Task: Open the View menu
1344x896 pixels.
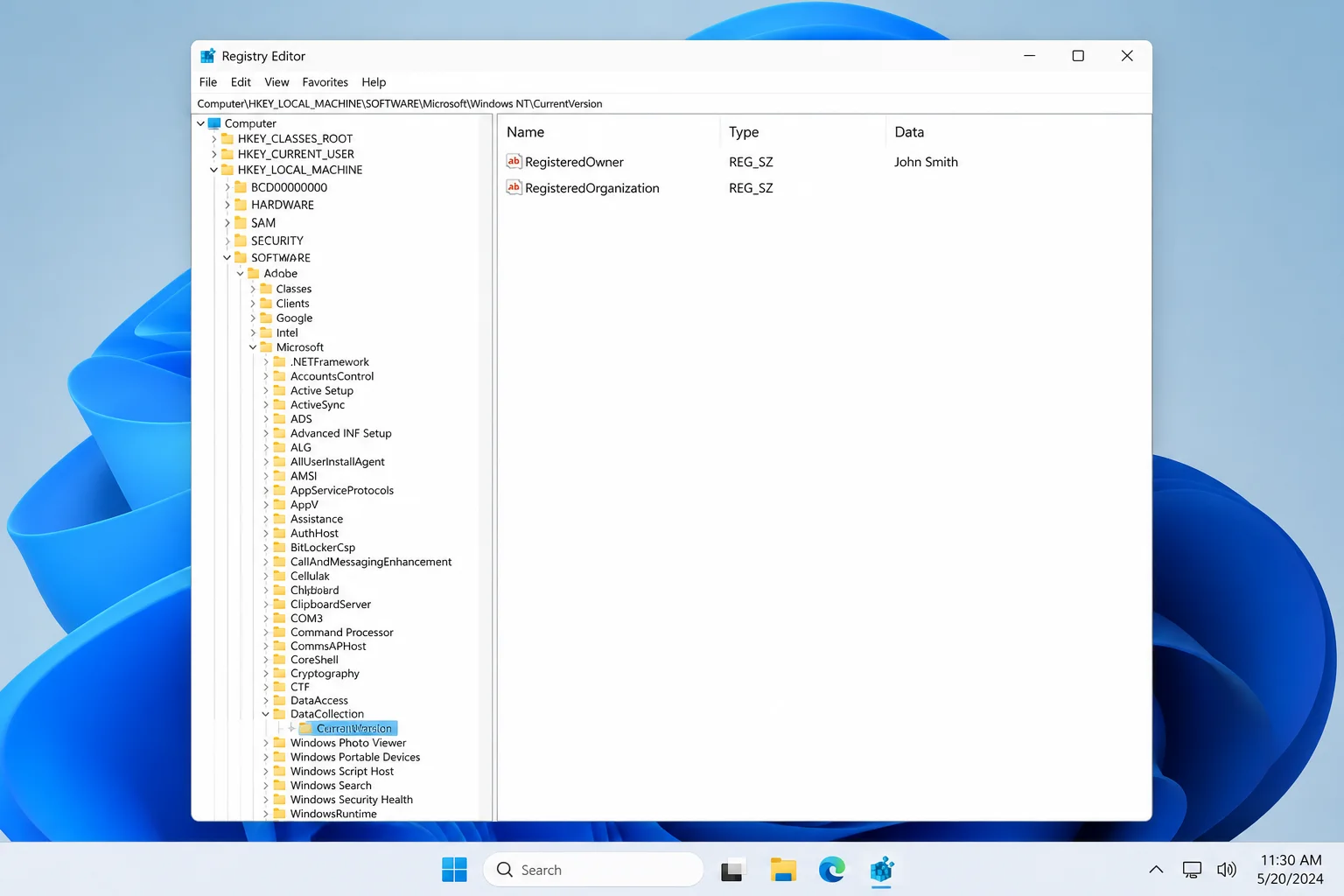Action: [x=276, y=82]
